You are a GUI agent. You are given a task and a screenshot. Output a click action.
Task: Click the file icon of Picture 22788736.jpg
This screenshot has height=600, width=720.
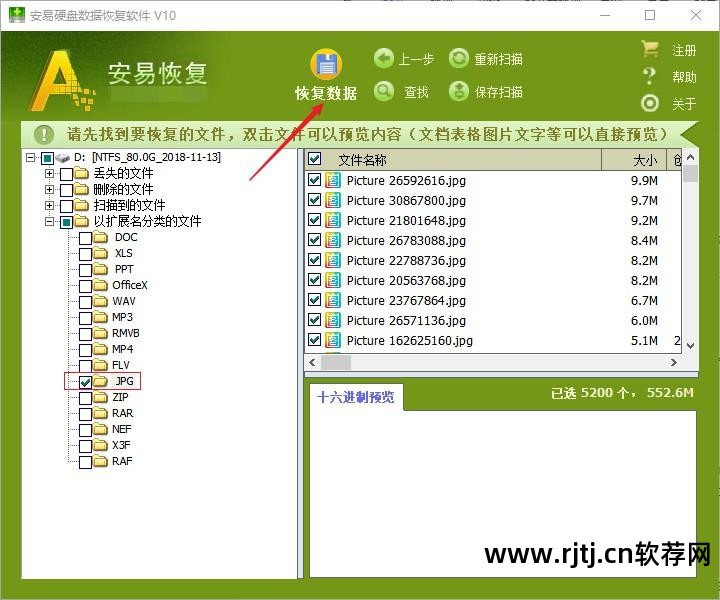click(333, 260)
